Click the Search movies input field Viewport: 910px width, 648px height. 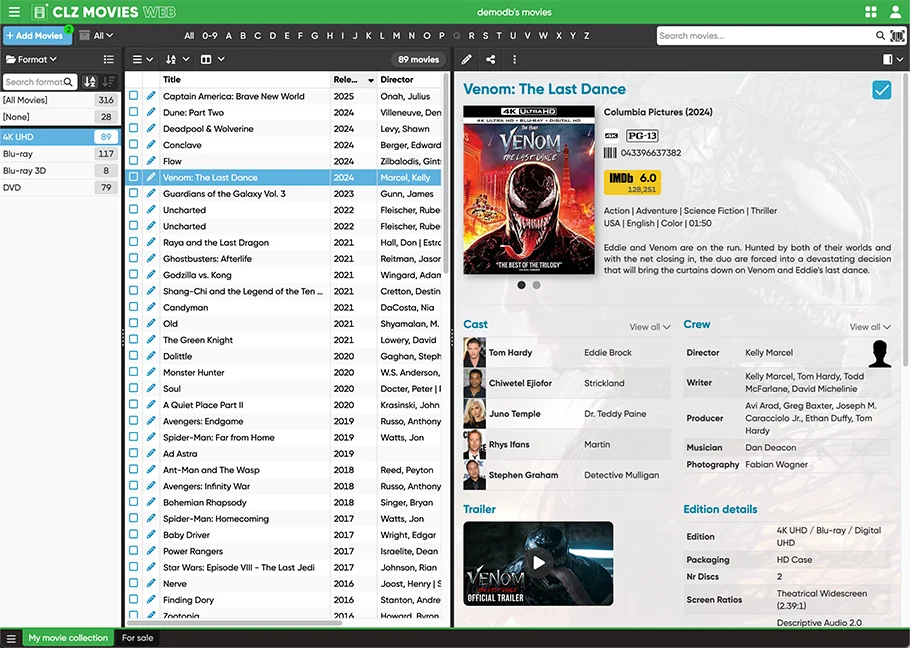(x=765, y=36)
